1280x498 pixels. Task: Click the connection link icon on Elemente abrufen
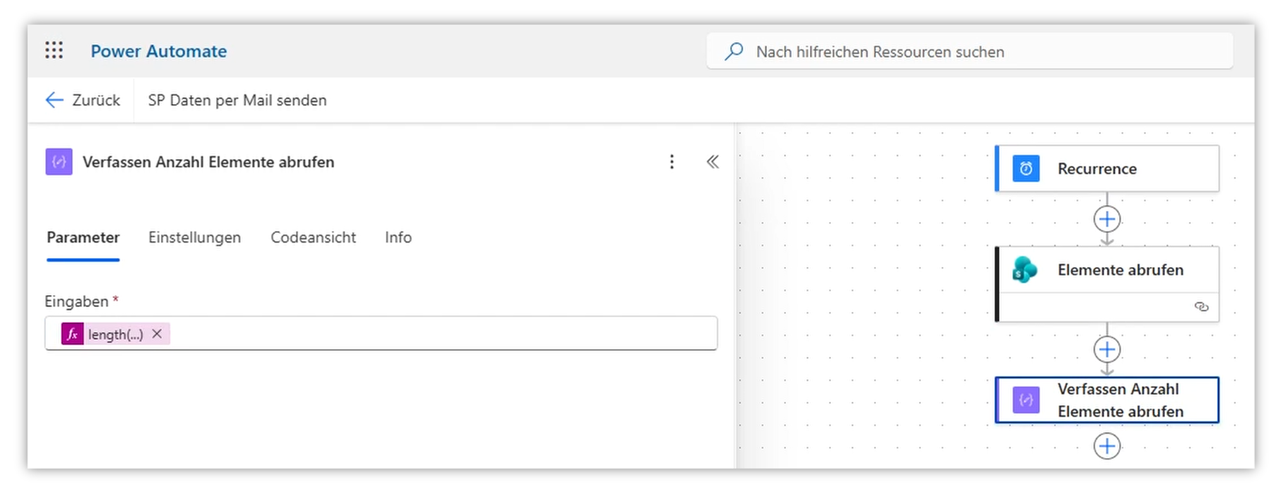coord(1201,307)
